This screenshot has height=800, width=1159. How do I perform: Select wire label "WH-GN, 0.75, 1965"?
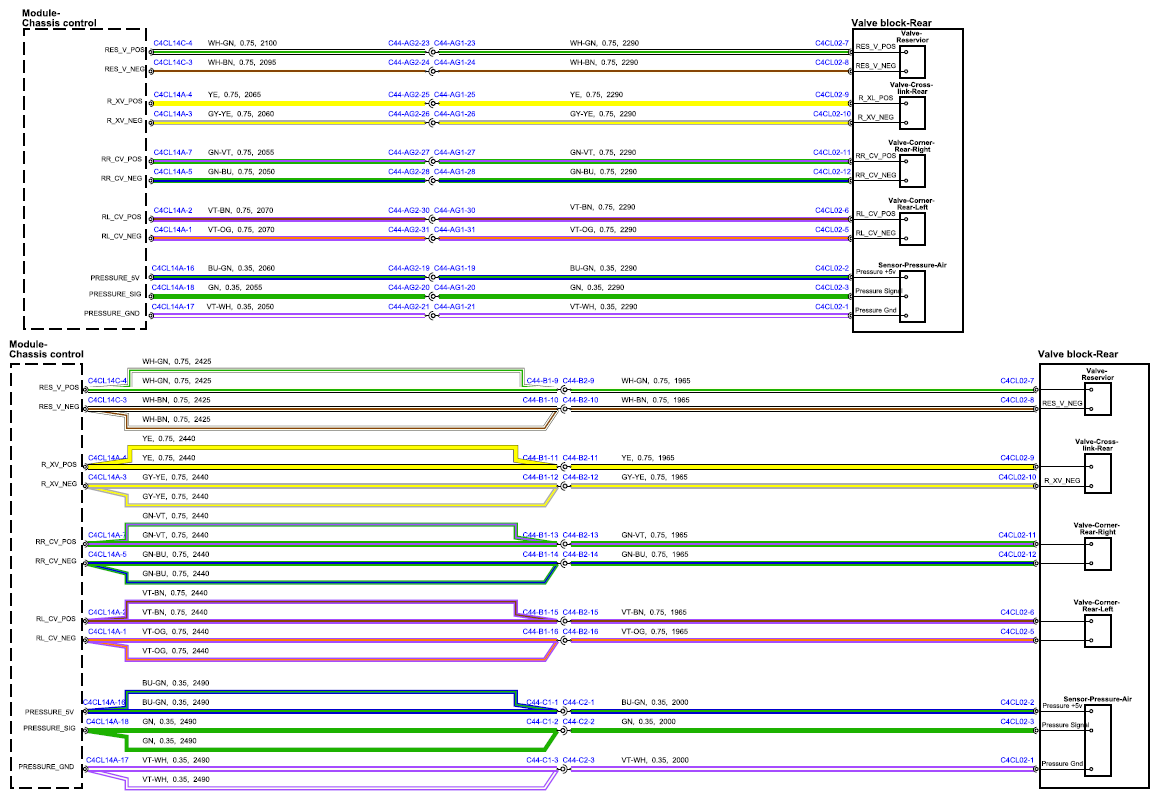pos(656,382)
